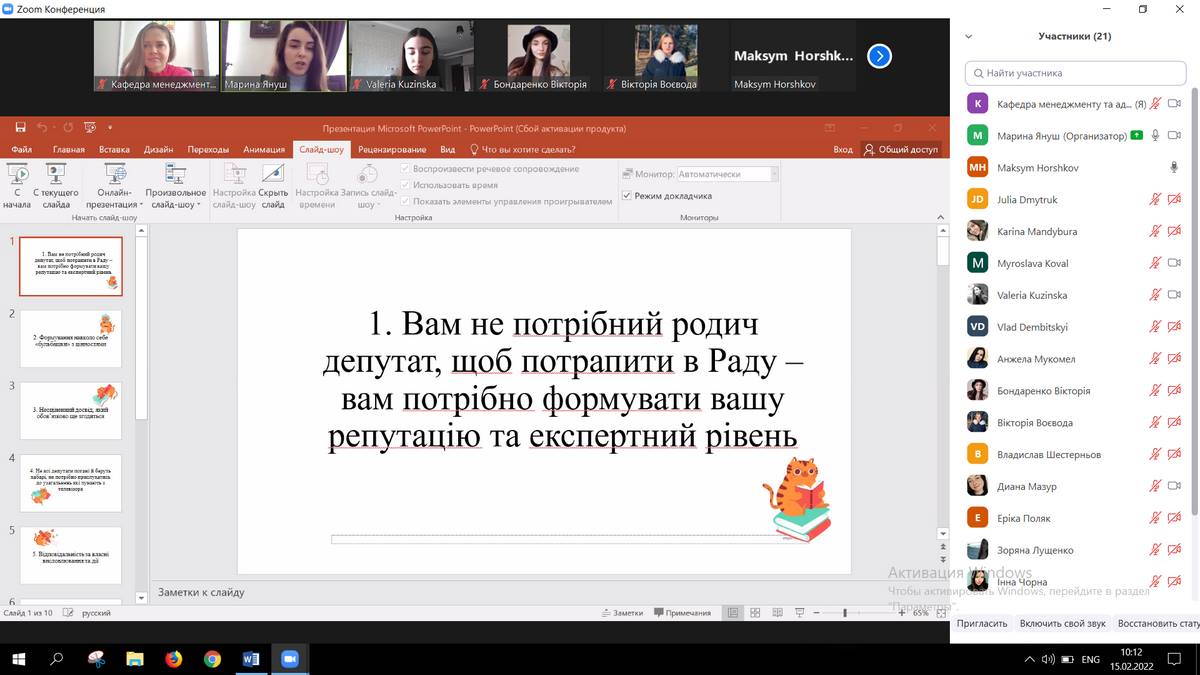Viewport: 1200px width, 675px height.
Task: Toggle Режим докладчика checkbox
Action: coord(627,196)
